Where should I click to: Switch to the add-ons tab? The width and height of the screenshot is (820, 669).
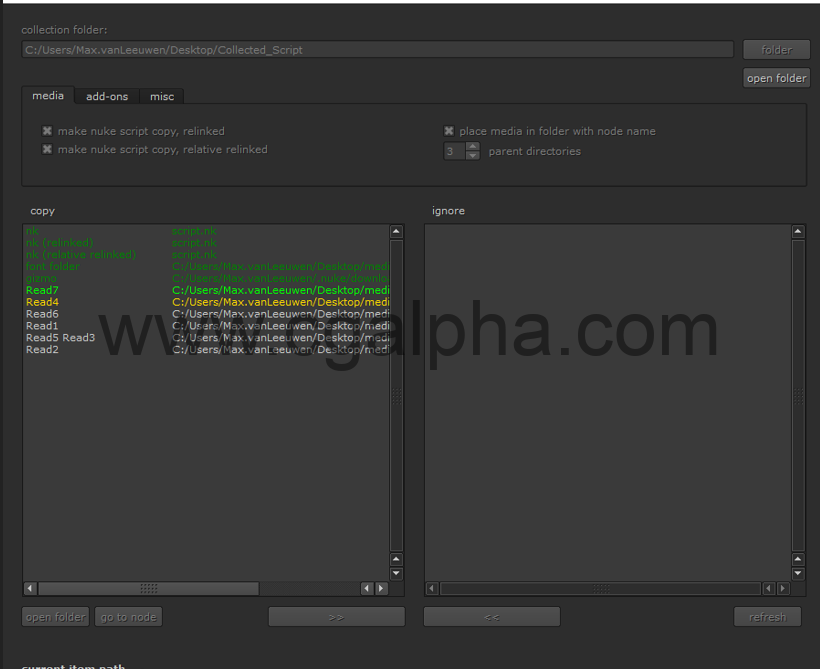click(107, 96)
